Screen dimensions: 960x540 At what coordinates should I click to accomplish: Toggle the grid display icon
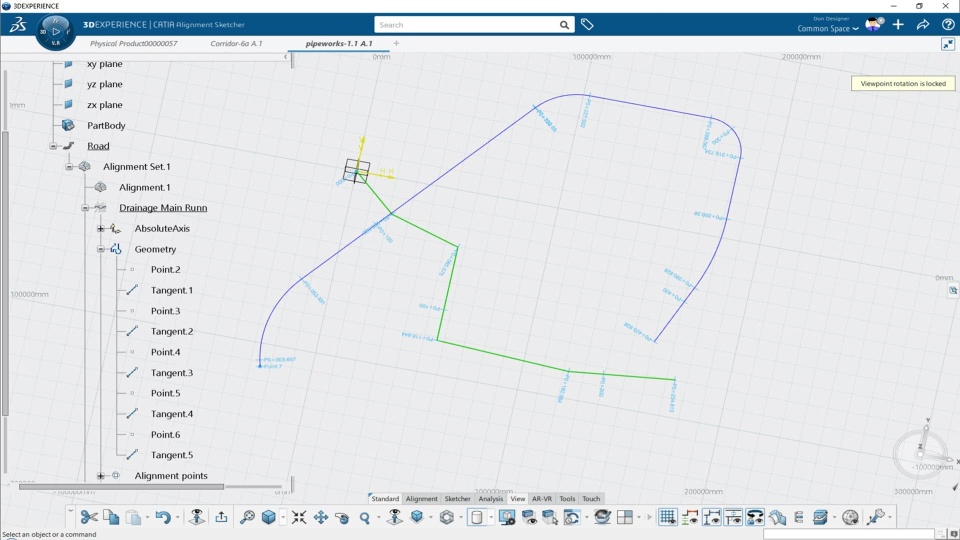667,517
